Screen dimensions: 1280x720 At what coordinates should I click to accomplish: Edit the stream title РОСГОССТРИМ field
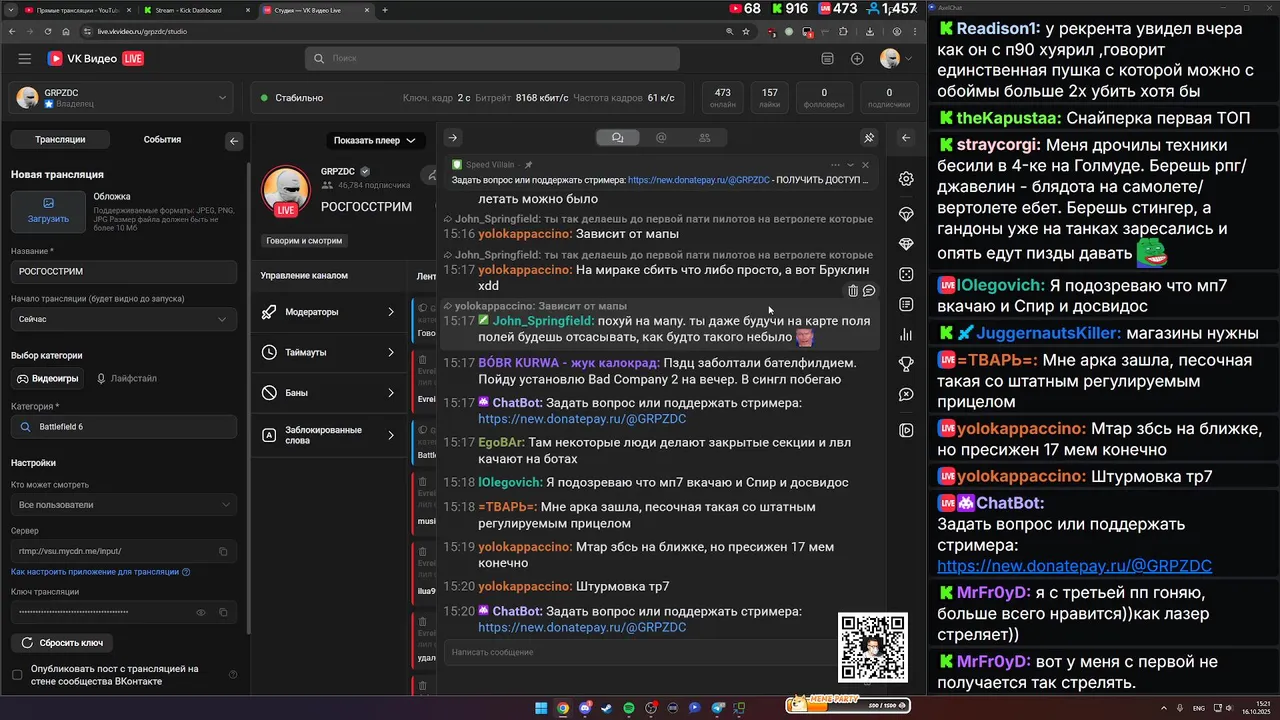pyautogui.click(x=124, y=272)
